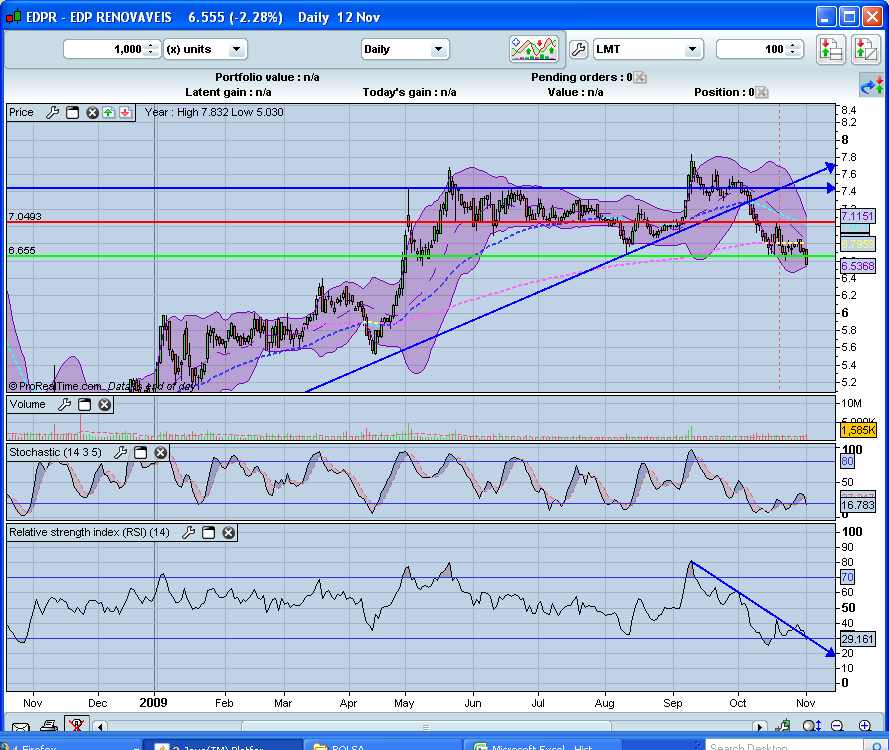This screenshot has width=889, height=750.
Task: Adjust the 100 price stepper arrows
Action: (794, 49)
